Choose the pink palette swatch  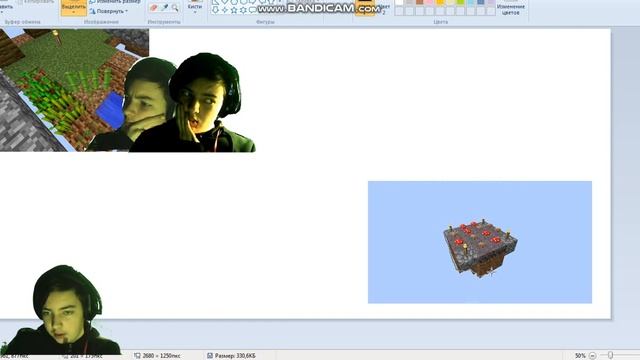pyautogui.click(x=430, y=2)
